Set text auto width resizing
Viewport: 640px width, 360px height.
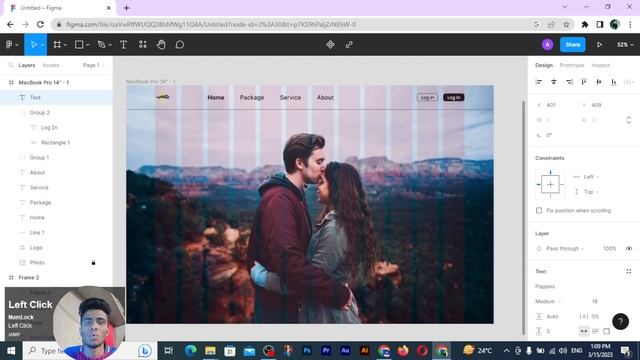click(584, 331)
